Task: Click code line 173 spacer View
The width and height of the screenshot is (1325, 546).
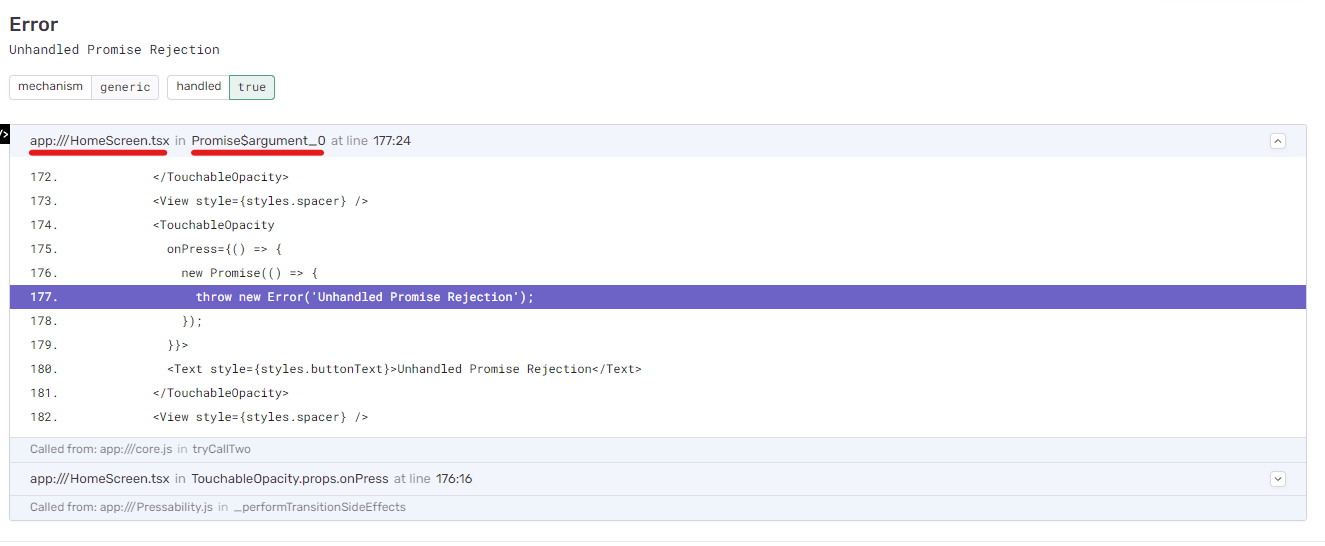Action: click(260, 201)
